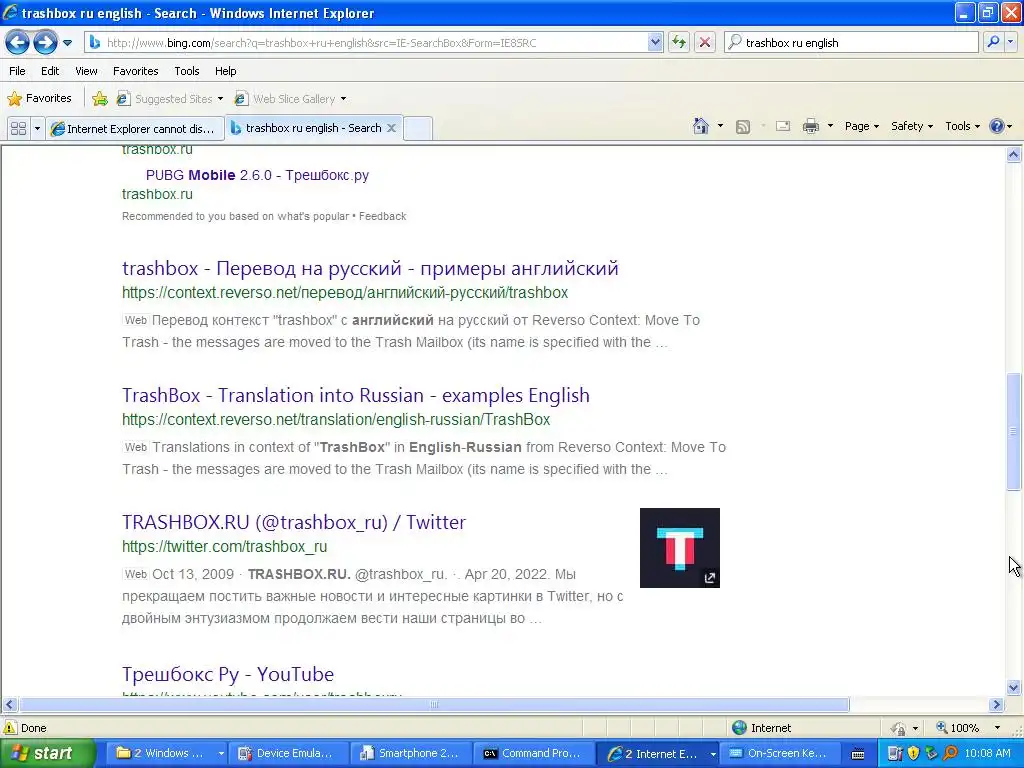Click the yellow security shield tray icon
Viewport: 1024px width, 768px height.
914,753
